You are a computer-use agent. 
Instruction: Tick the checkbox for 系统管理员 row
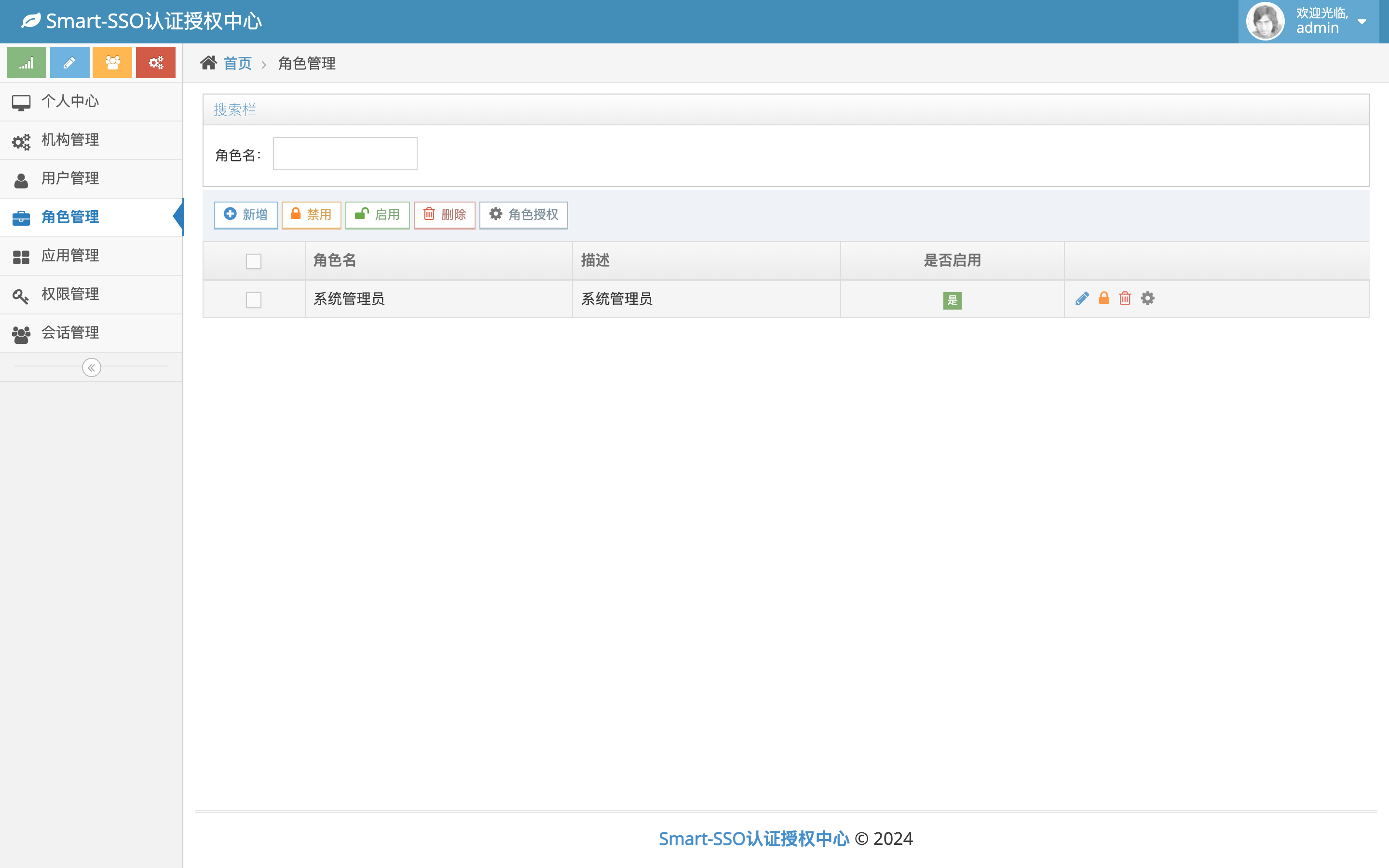253,299
